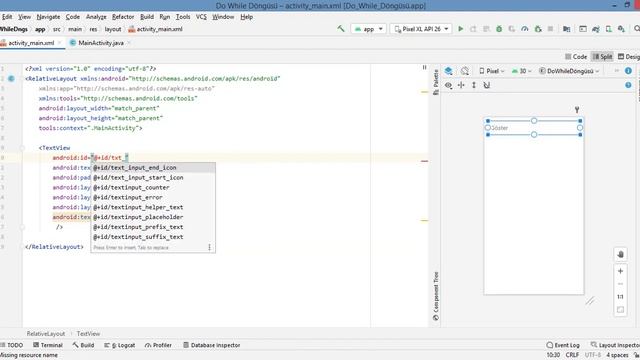Click the Make Project hammer icon
This screenshot has height=360, width=640.
click(x=340, y=29)
